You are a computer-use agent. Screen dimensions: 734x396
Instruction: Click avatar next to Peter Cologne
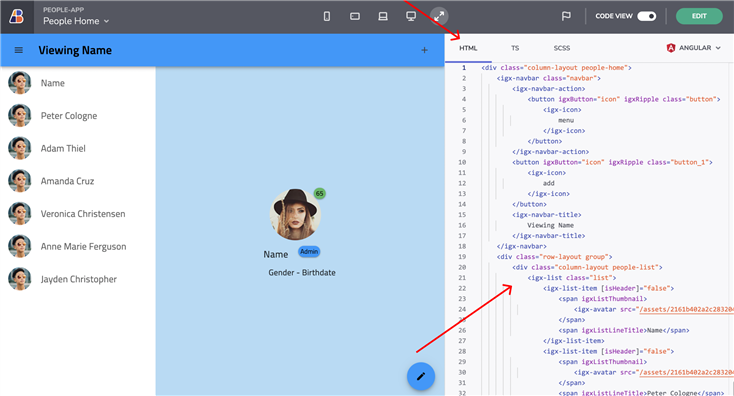click(20, 116)
